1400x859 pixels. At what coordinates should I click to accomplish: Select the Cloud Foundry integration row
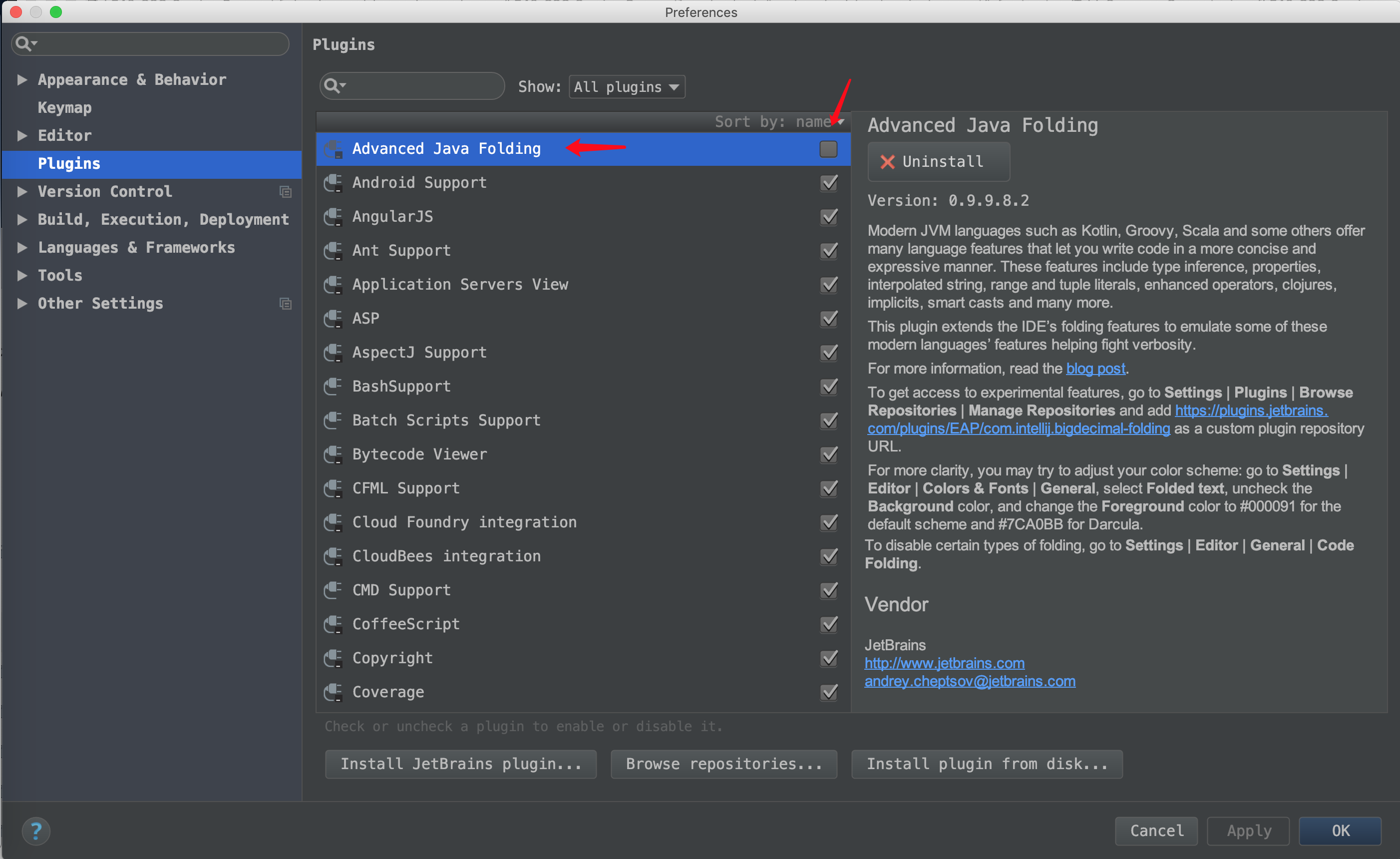pyautogui.click(x=583, y=522)
